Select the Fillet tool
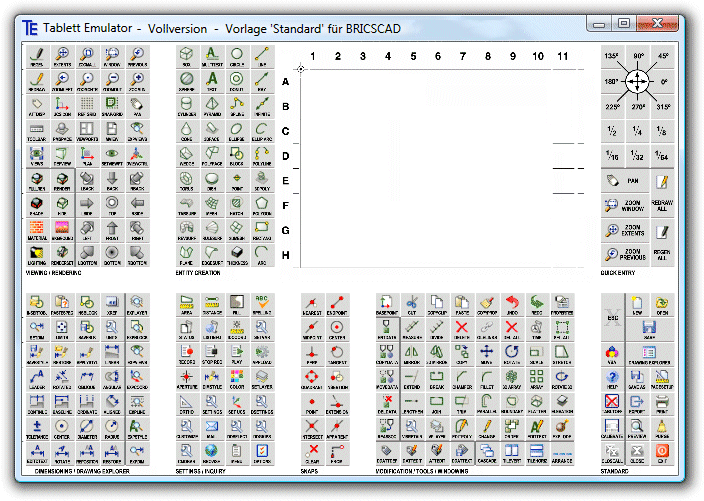 click(487, 379)
